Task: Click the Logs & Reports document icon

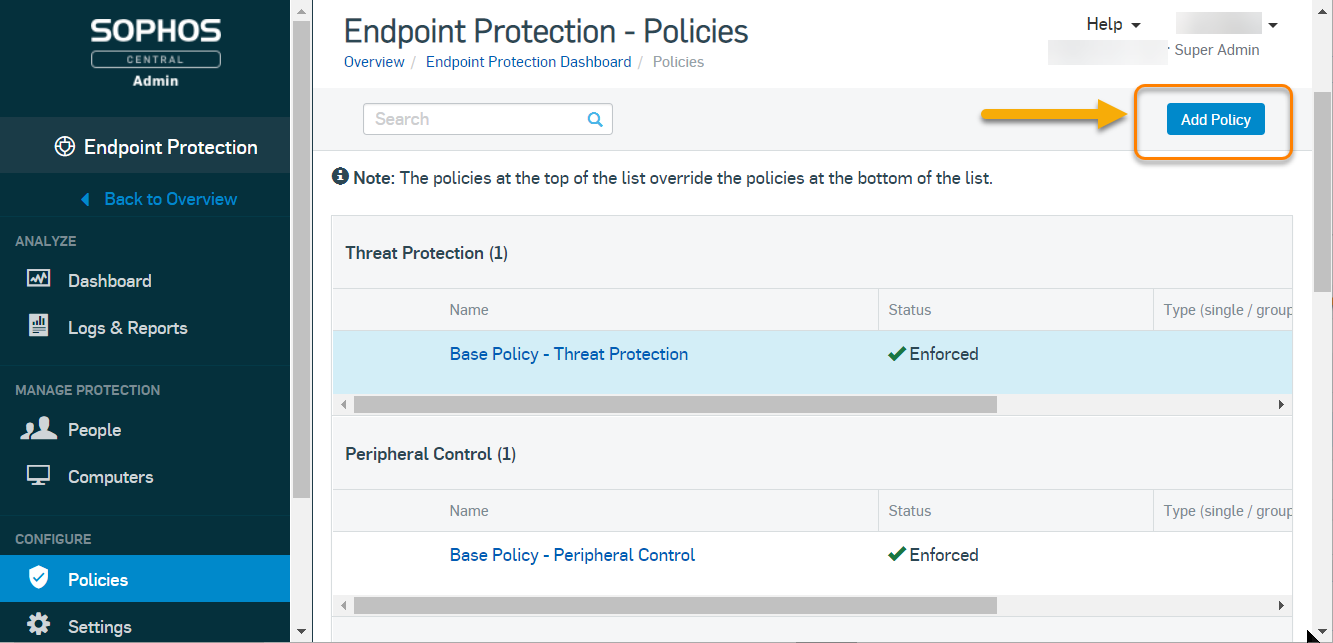Action: [39, 326]
